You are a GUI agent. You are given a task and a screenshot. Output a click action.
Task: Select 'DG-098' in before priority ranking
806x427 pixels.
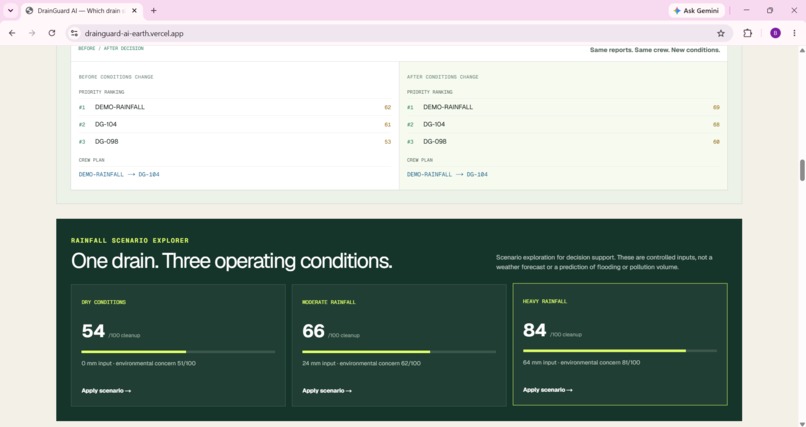[106, 141]
